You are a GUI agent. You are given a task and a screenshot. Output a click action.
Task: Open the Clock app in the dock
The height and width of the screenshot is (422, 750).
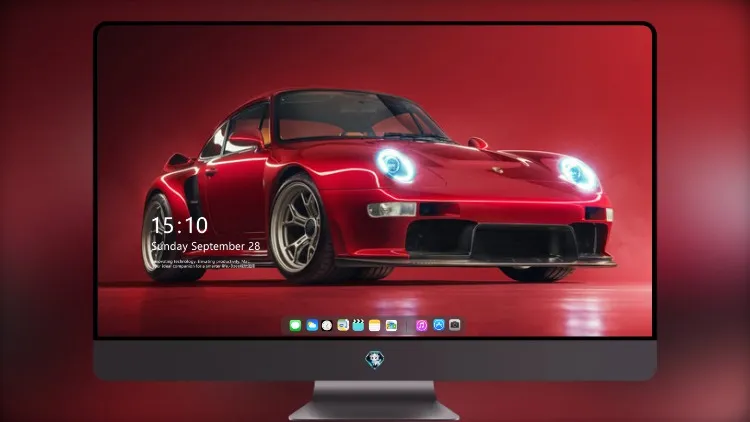click(327, 325)
